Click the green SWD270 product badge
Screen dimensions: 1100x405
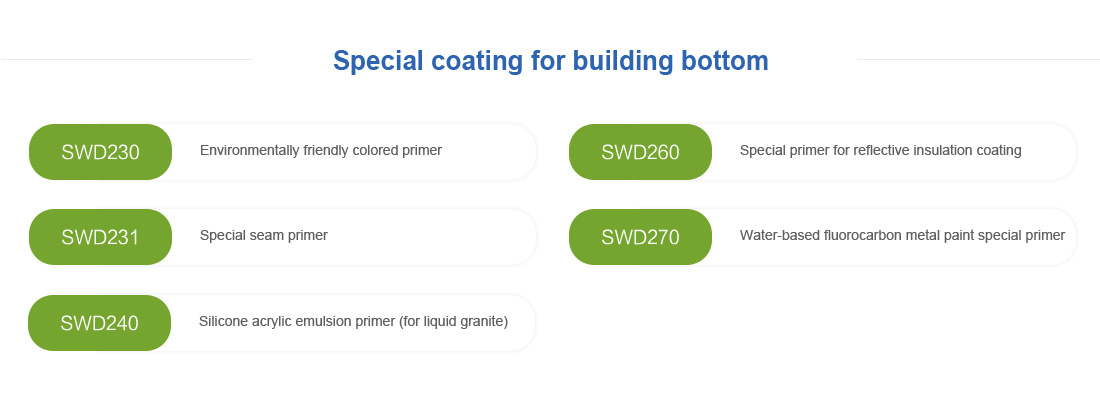coord(640,237)
